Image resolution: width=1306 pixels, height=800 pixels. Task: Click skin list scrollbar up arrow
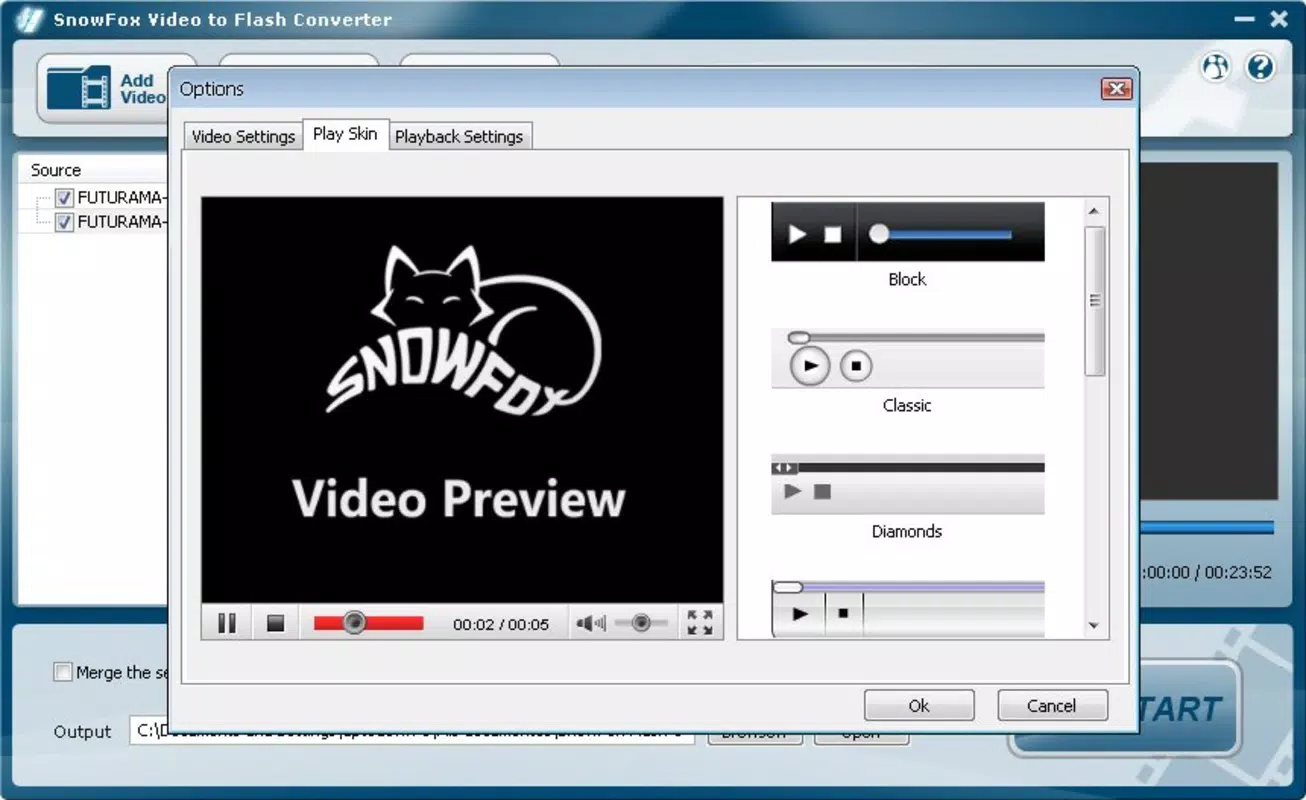click(x=1093, y=211)
